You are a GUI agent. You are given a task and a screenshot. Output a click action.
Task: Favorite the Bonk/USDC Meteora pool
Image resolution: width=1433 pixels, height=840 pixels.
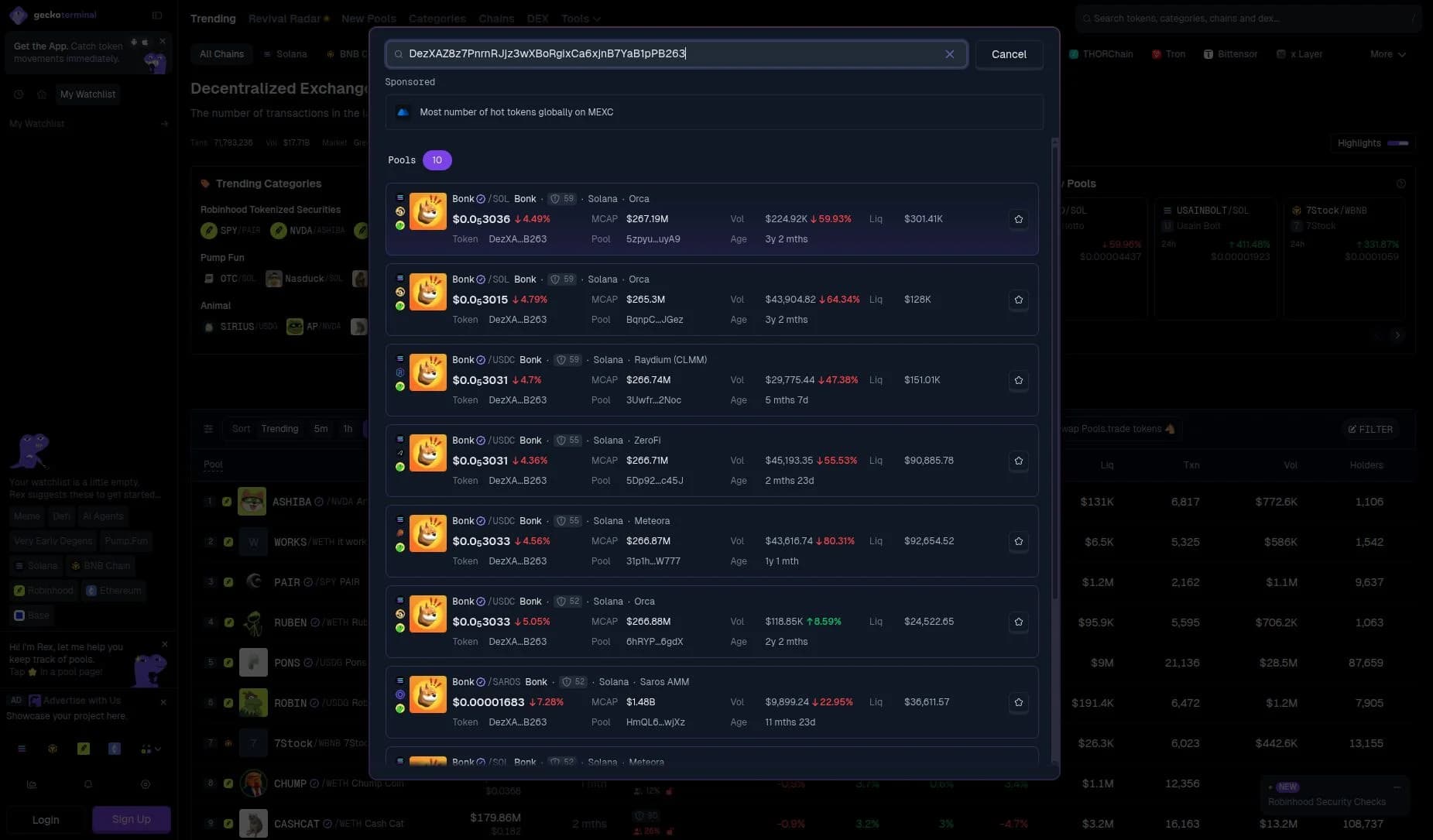point(1018,541)
